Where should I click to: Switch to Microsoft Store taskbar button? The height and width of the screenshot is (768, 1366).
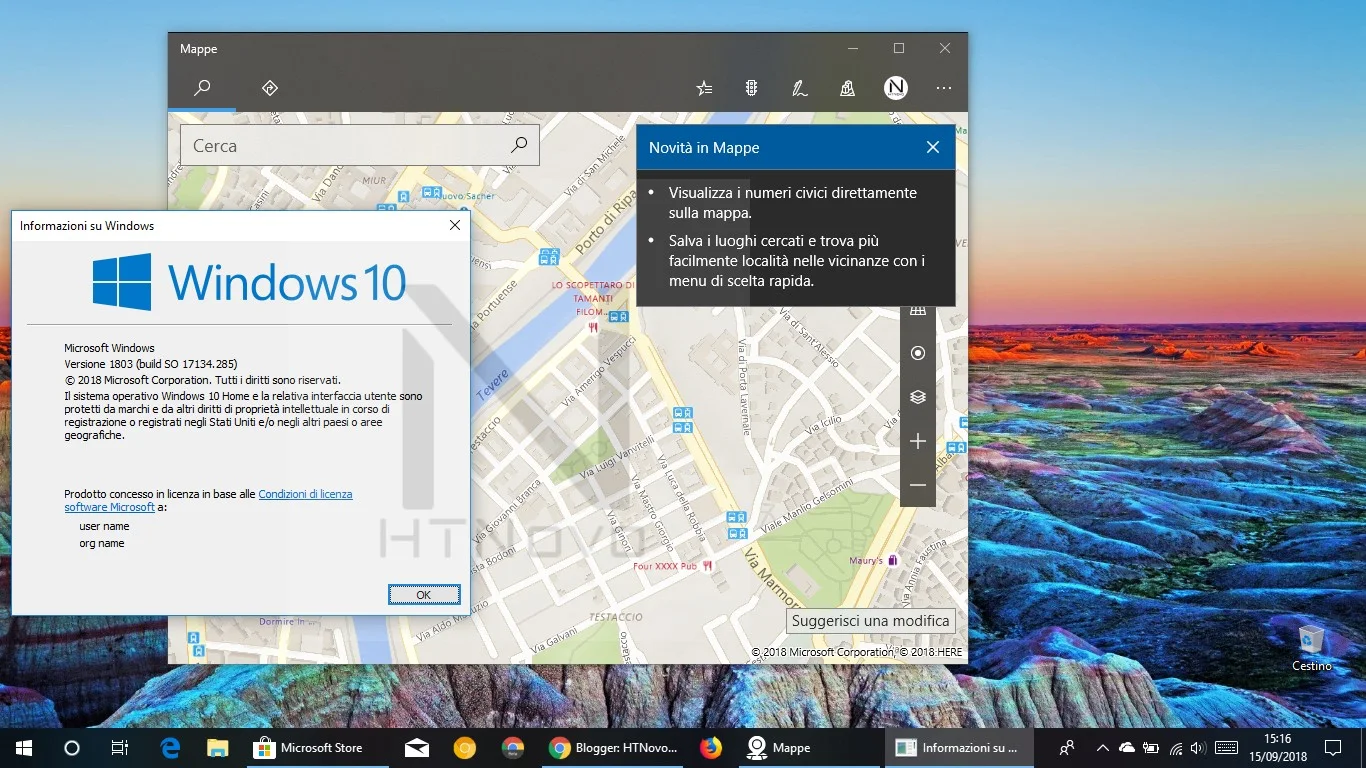pos(318,748)
